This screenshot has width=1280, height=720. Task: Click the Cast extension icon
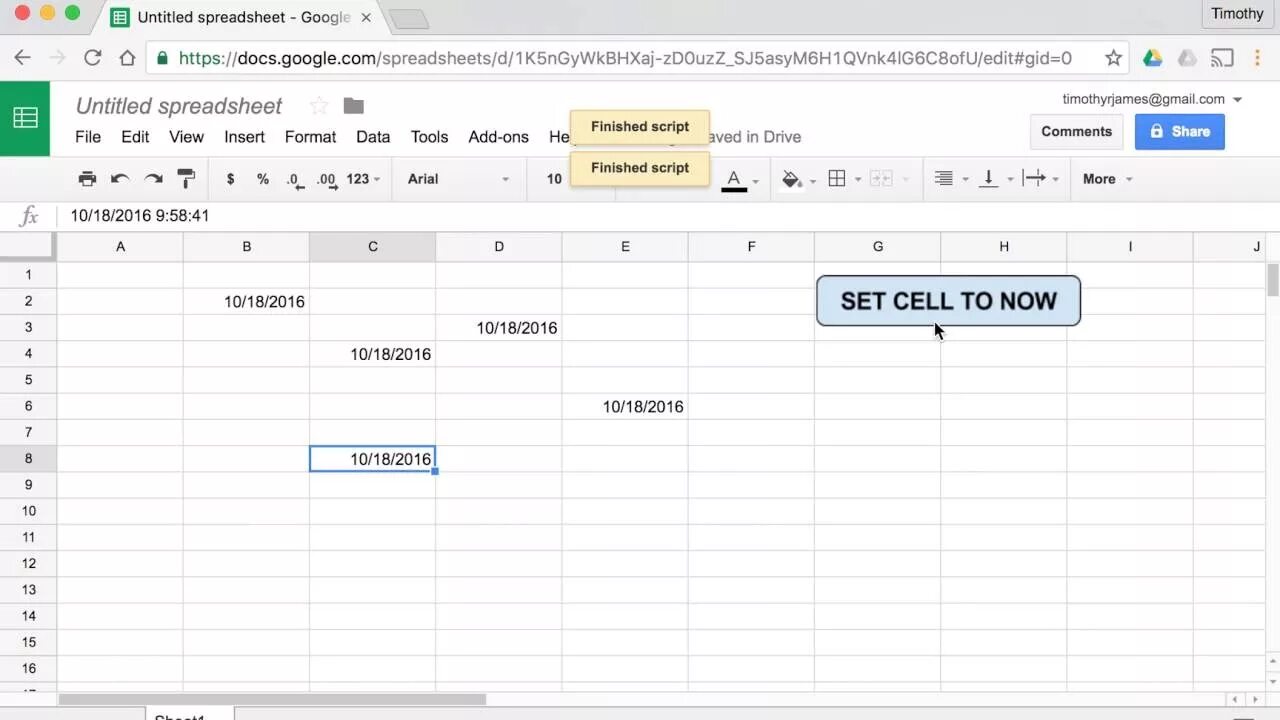(1222, 58)
